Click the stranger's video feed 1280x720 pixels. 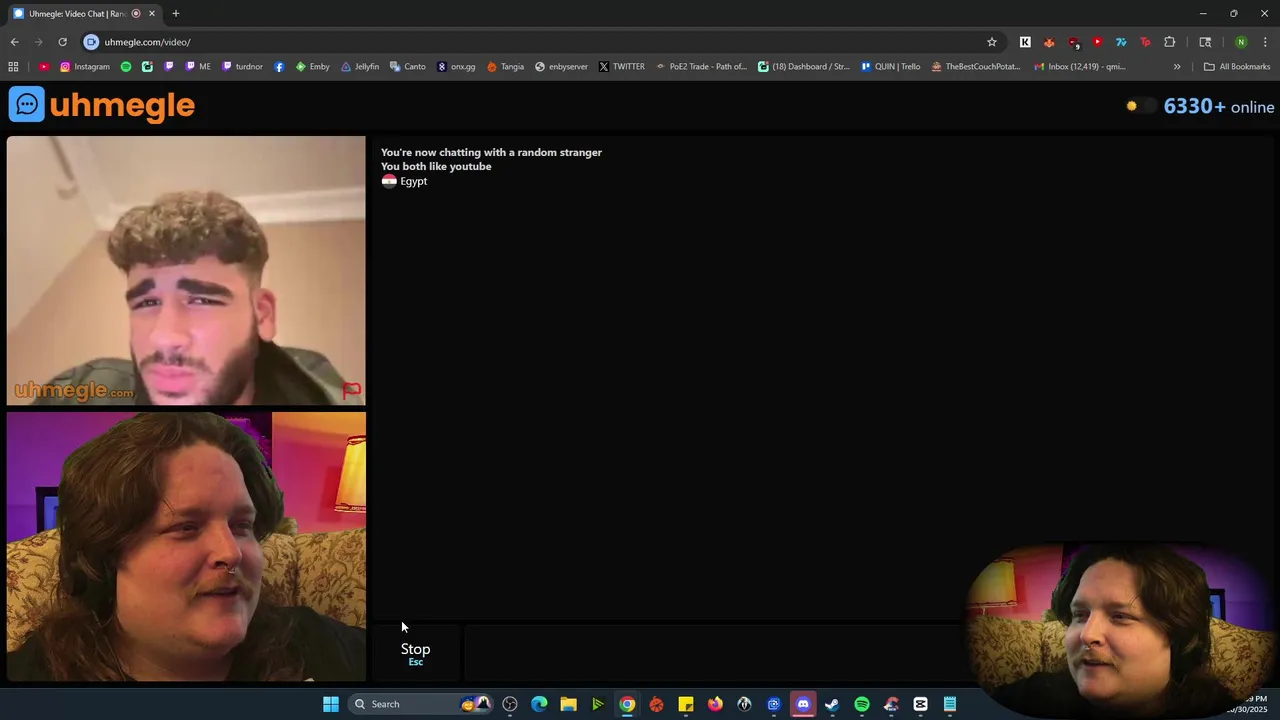186,270
